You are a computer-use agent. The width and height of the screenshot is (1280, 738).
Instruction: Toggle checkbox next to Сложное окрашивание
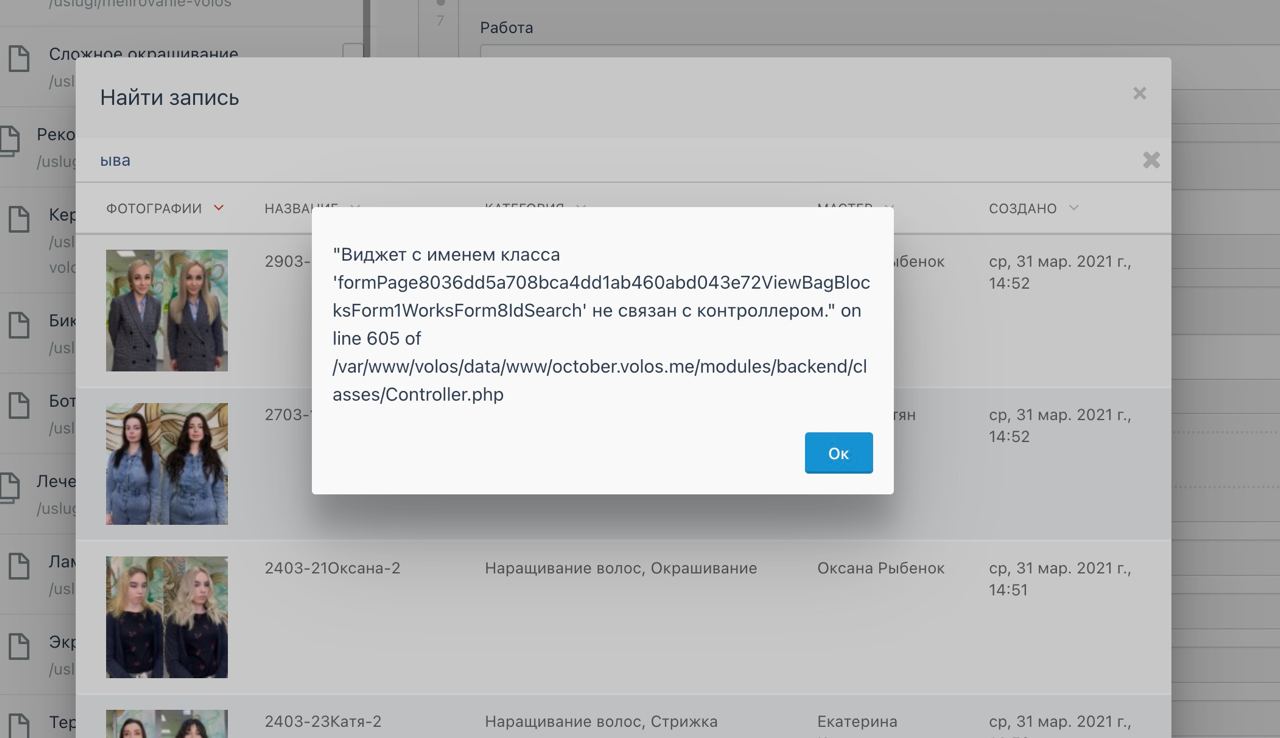click(x=352, y=51)
